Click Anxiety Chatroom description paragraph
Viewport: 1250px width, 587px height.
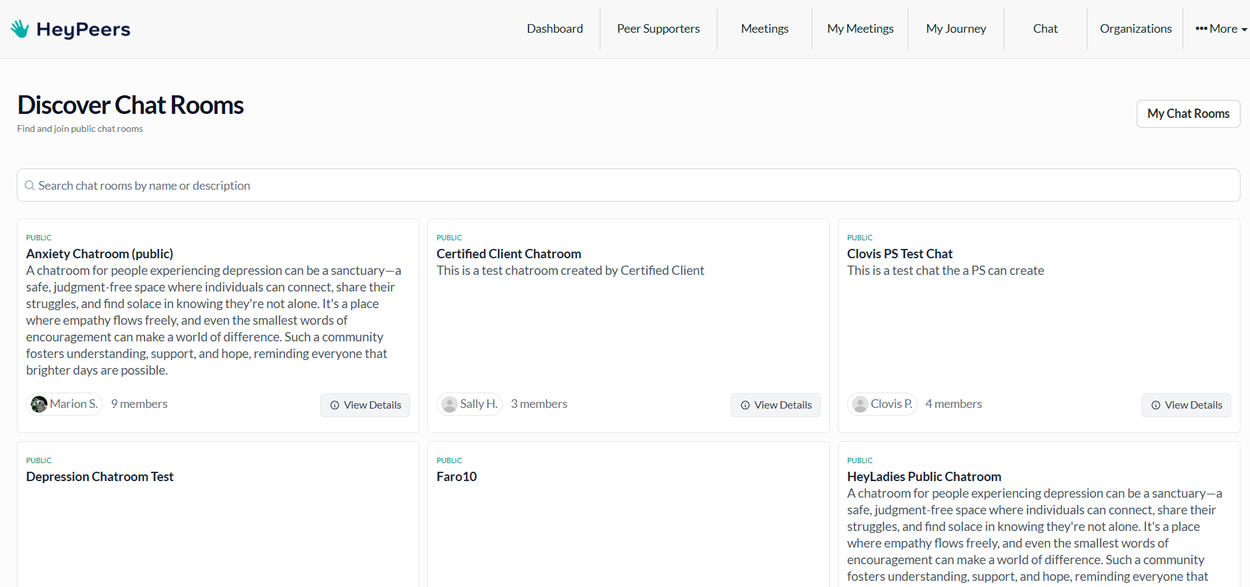pyautogui.click(x=214, y=320)
